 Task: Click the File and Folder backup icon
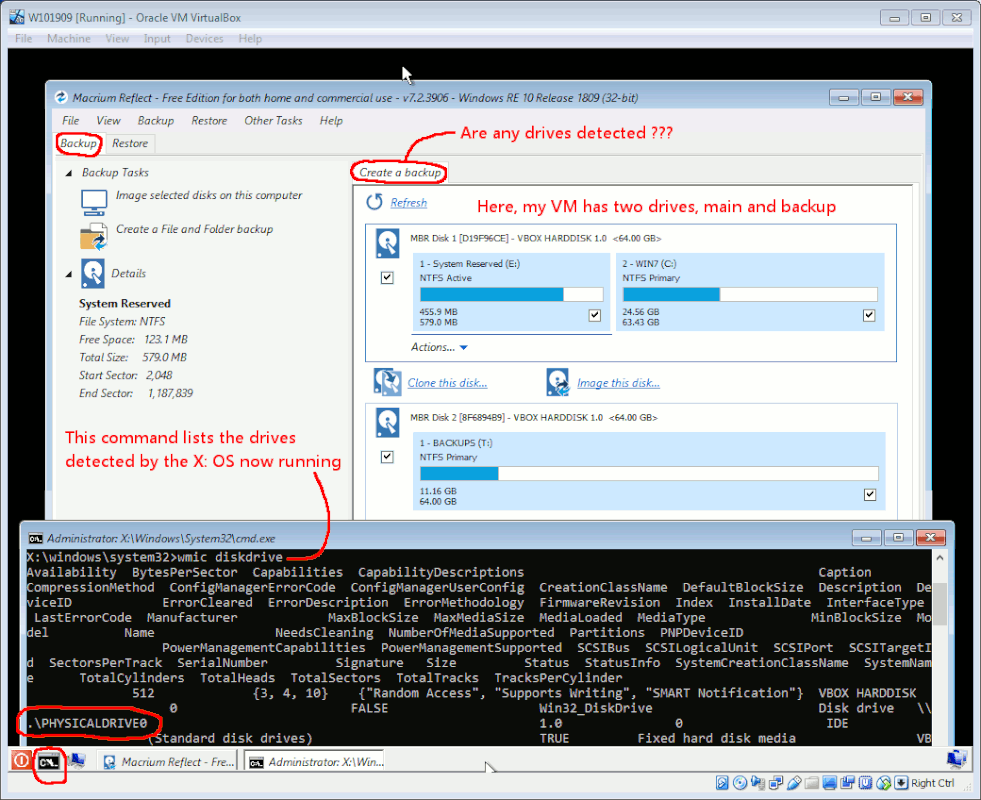pos(94,236)
